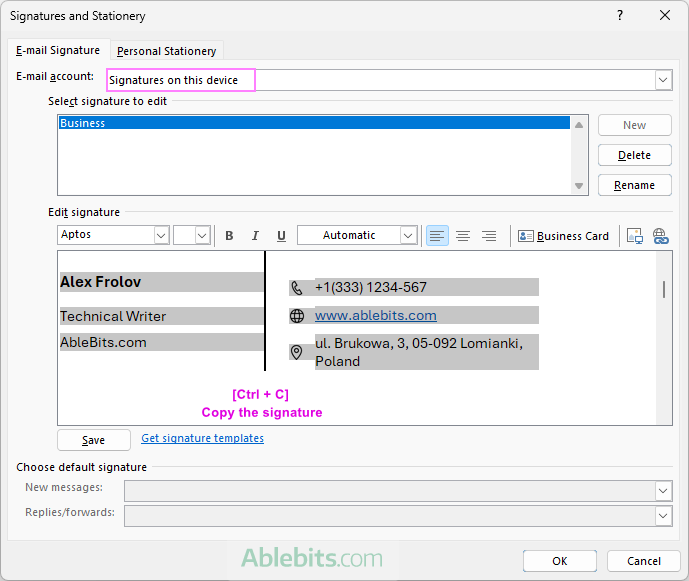Insert picture icon in signature toolbar
This screenshot has height=581, width=689.
[635, 236]
